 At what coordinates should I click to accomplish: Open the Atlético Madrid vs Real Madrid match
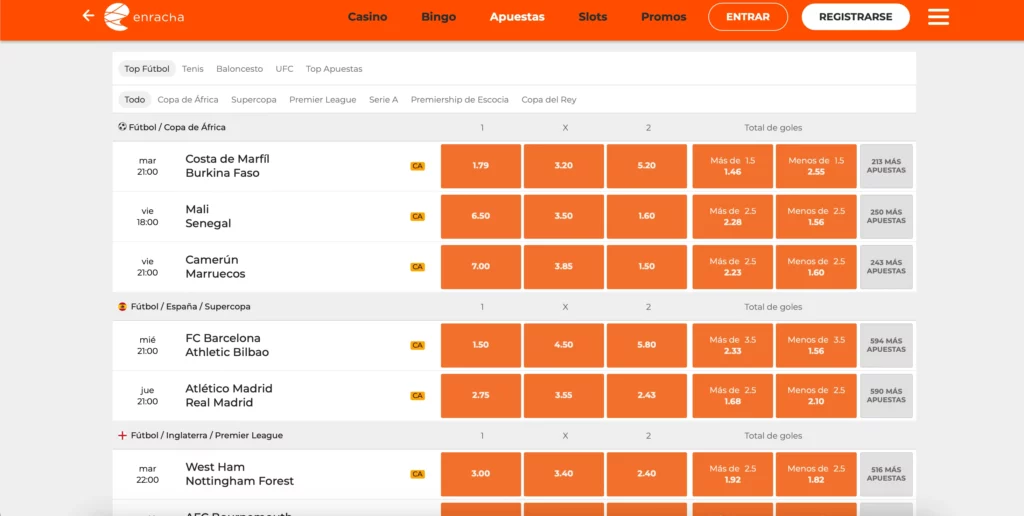pos(229,395)
